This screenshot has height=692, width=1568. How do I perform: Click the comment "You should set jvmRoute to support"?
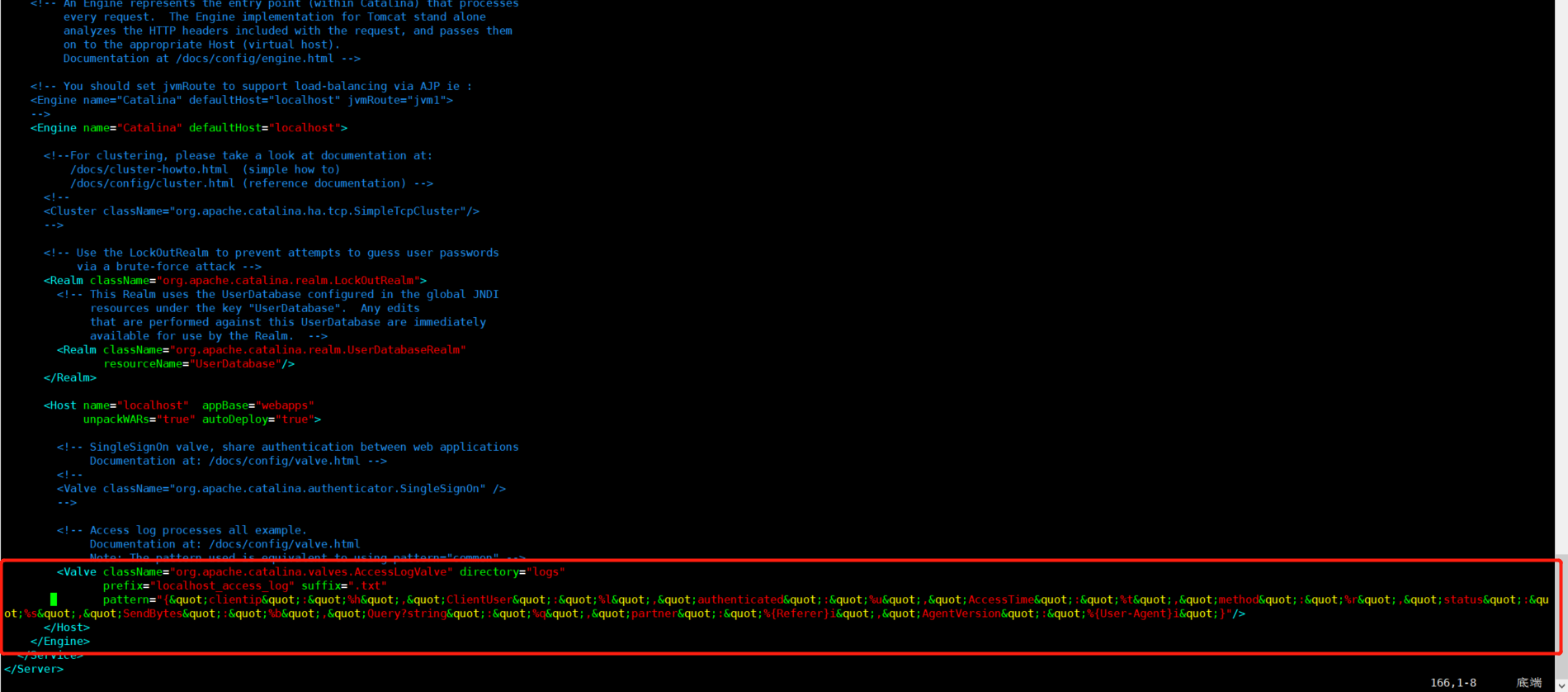(252, 86)
